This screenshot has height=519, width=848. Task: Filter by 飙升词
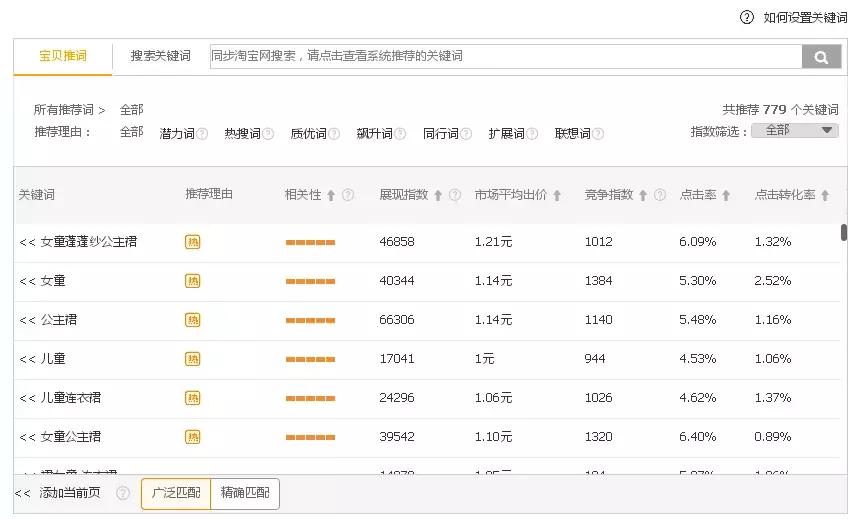[375, 134]
